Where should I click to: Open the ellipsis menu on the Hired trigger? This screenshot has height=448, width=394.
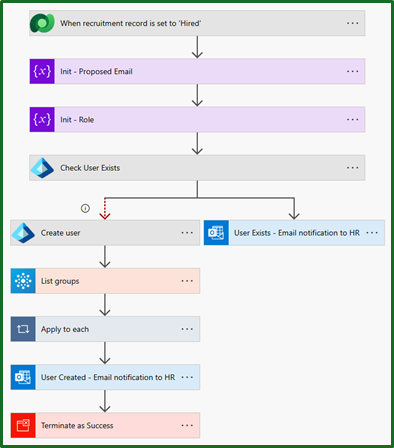(352, 23)
